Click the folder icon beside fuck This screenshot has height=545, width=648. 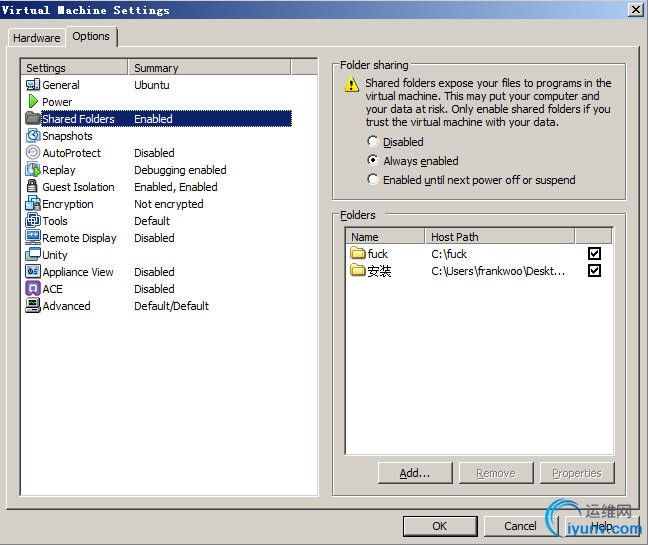point(357,253)
